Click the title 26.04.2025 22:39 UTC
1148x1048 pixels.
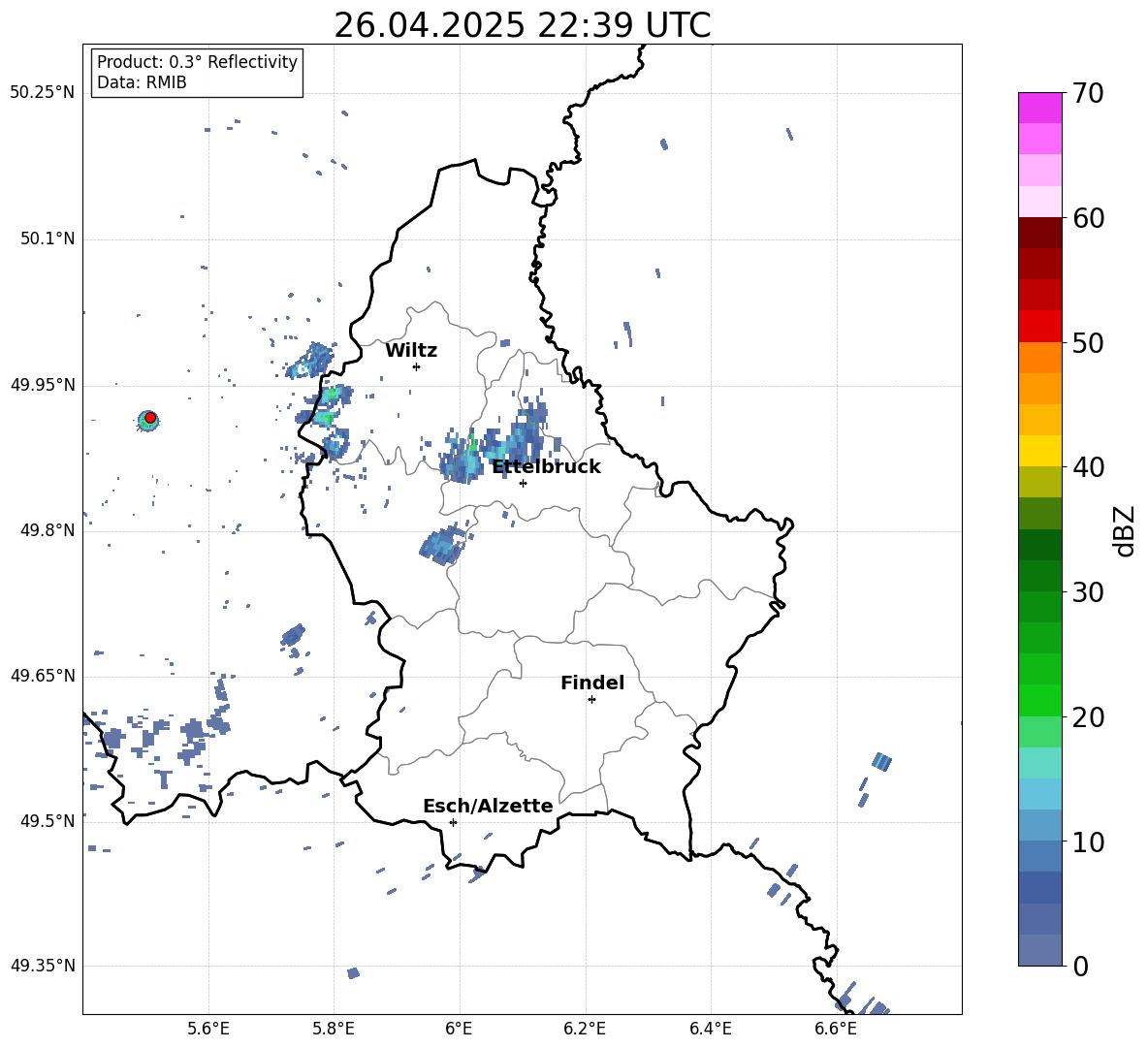[x=523, y=25]
